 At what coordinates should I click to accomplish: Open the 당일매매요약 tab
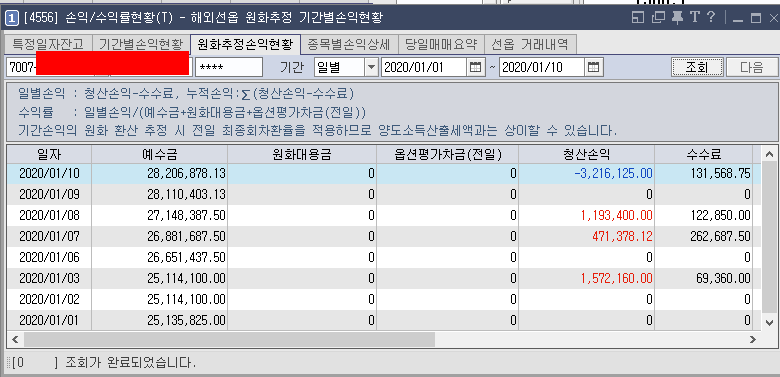tap(441, 45)
